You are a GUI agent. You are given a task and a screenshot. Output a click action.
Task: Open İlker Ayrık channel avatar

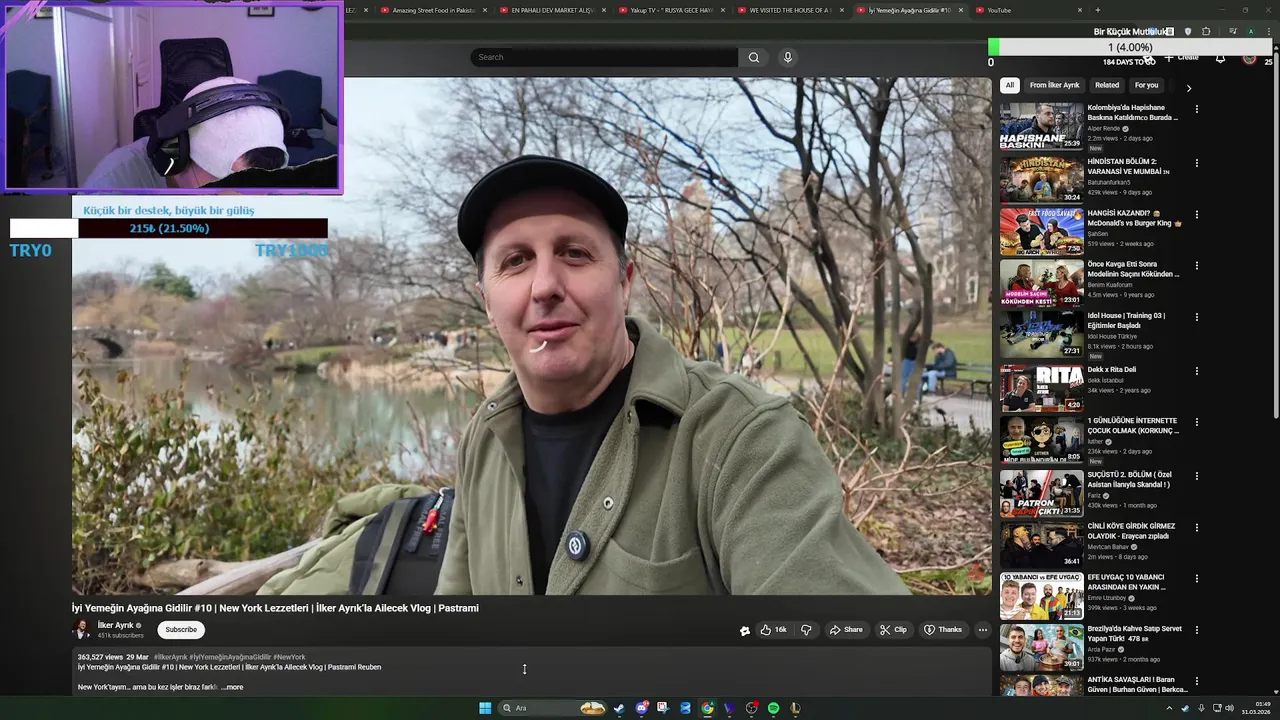point(81,630)
